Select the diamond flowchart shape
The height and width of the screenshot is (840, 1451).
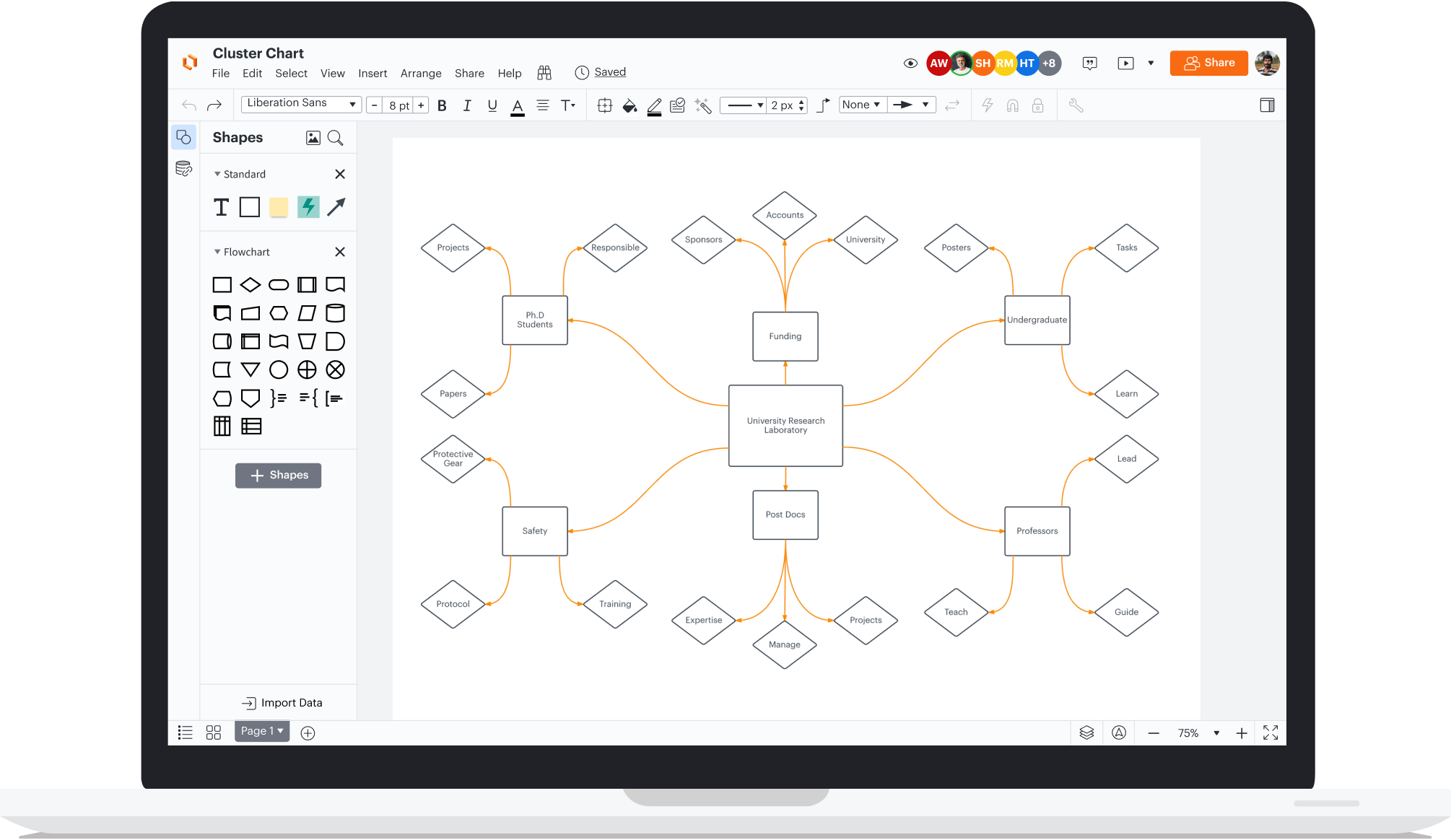(x=250, y=284)
